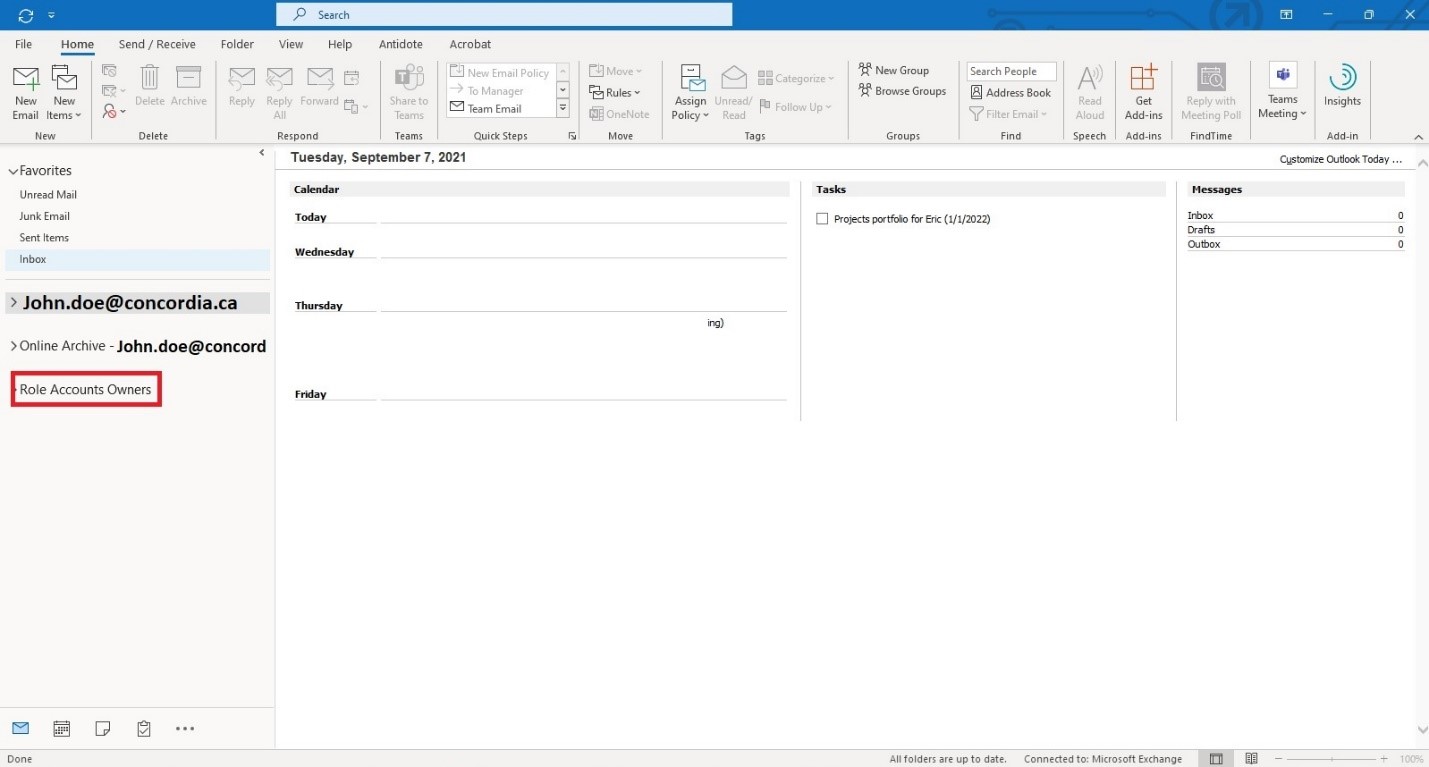Open Notes view in navigation bar
The image size is (1429, 767).
[x=102, y=729]
